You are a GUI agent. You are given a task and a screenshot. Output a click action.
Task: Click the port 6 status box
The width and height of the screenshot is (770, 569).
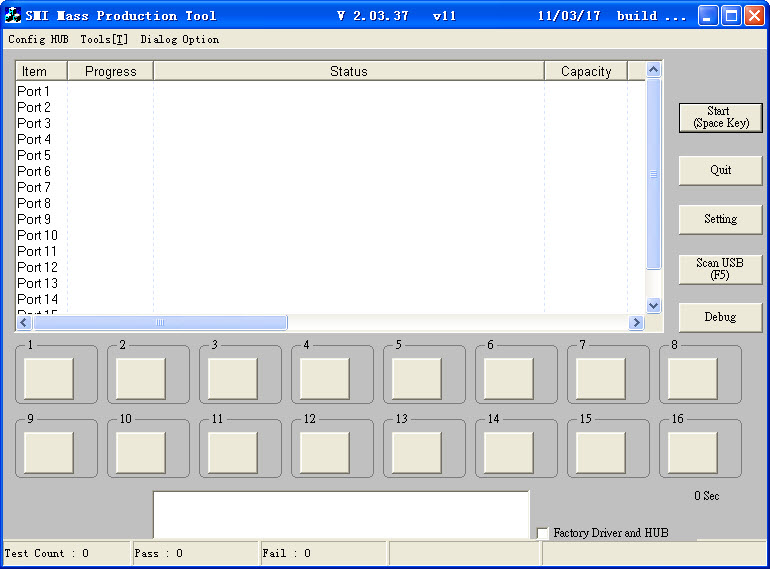[x=509, y=378]
